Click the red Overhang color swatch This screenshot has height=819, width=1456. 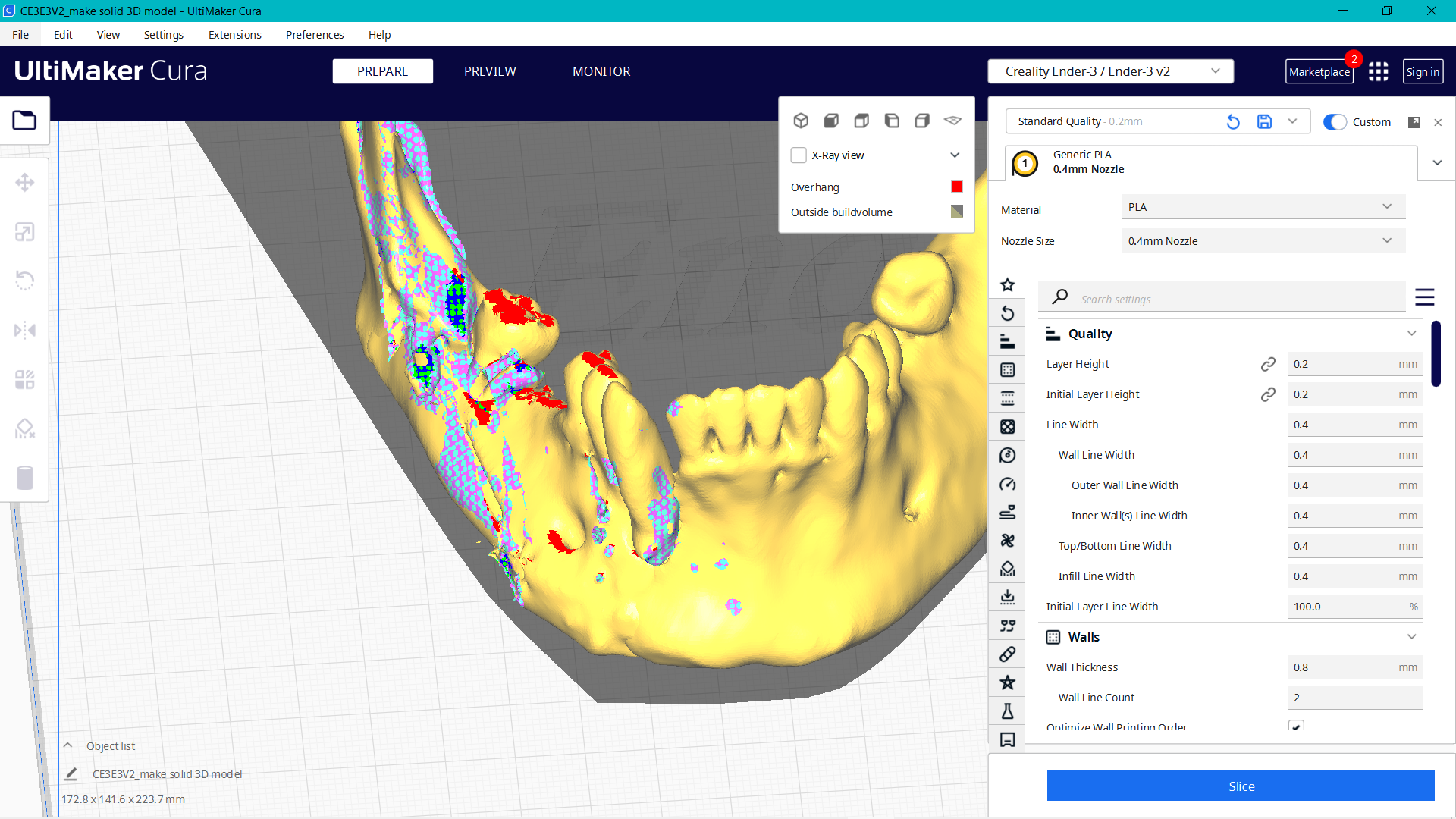pos(956,187)
